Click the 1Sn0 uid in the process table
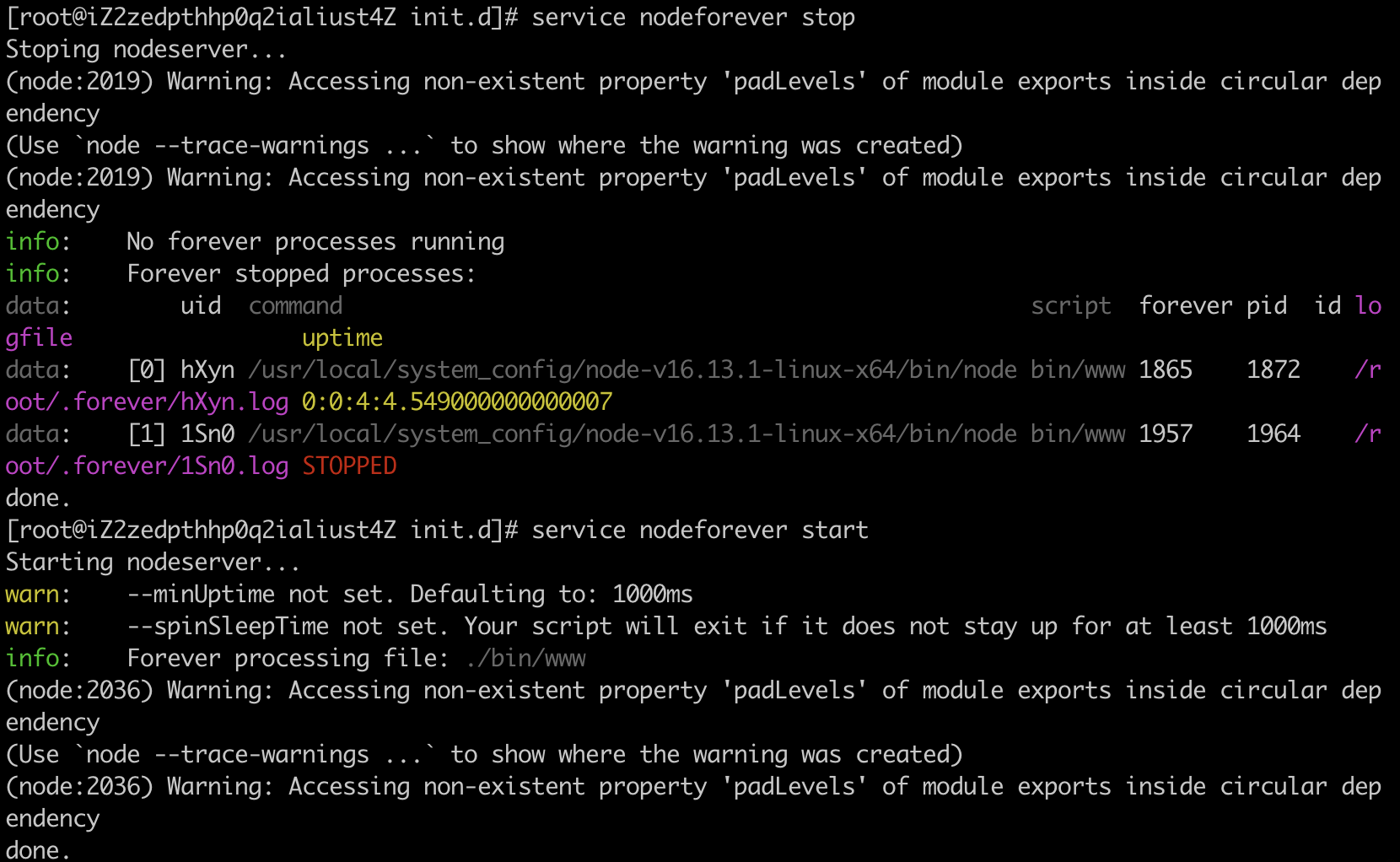The height and width of the screenshot is (862, 1400). pyautogui.click(x=207, y=434)
